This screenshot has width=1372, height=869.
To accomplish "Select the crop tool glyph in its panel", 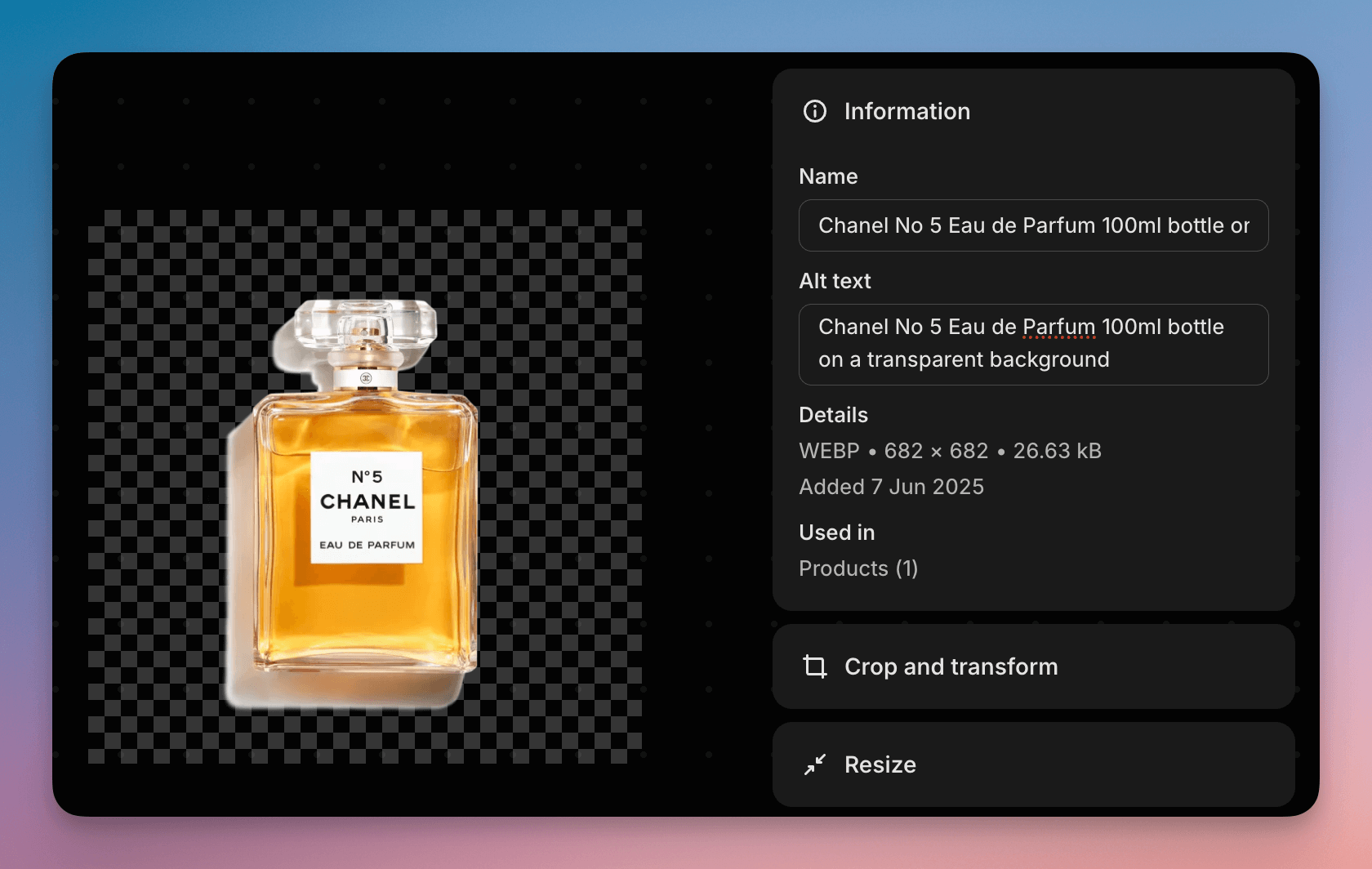I will point(813,666).
